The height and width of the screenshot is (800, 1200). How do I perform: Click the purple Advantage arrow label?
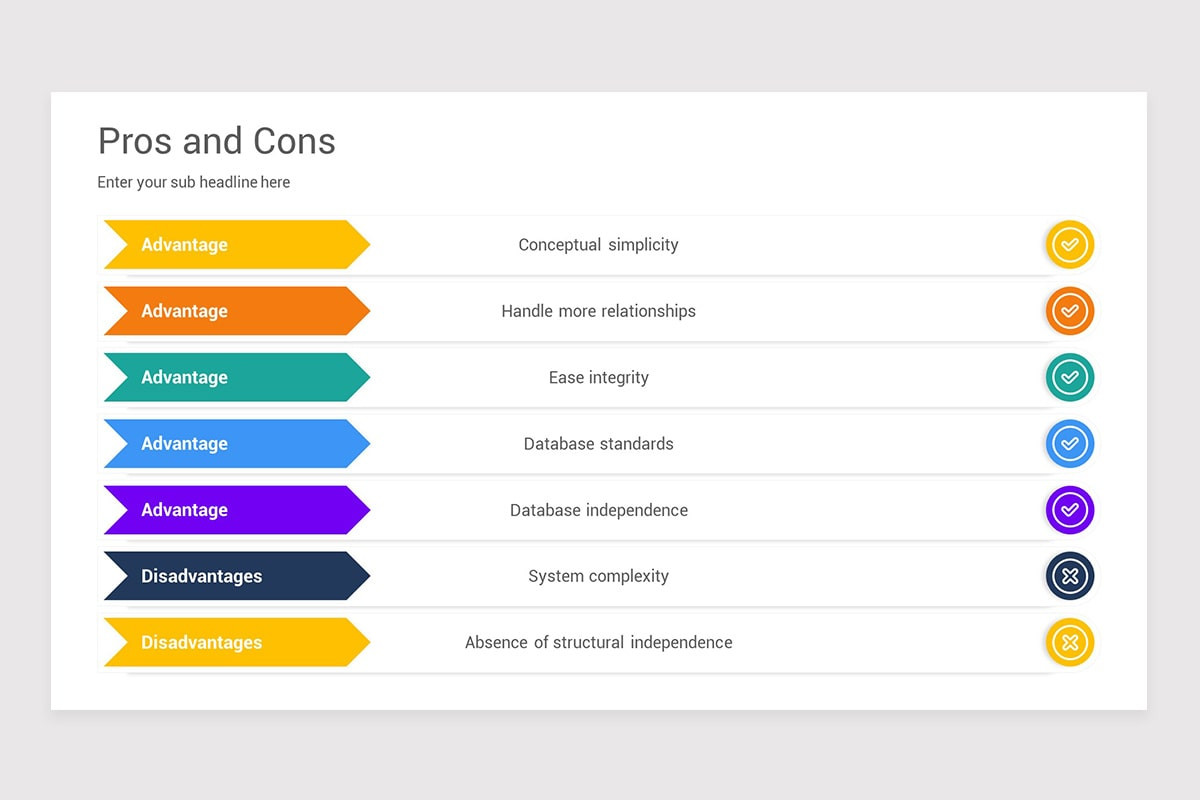click(x=237, y=510)
